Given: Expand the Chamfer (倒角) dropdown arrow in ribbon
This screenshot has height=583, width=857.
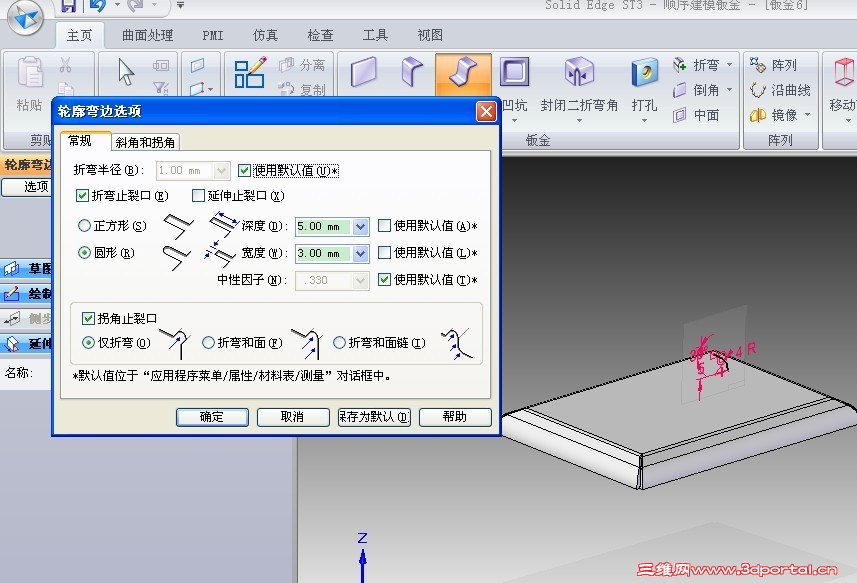Looking at the screenshot, I should click(x=730, y=90).
